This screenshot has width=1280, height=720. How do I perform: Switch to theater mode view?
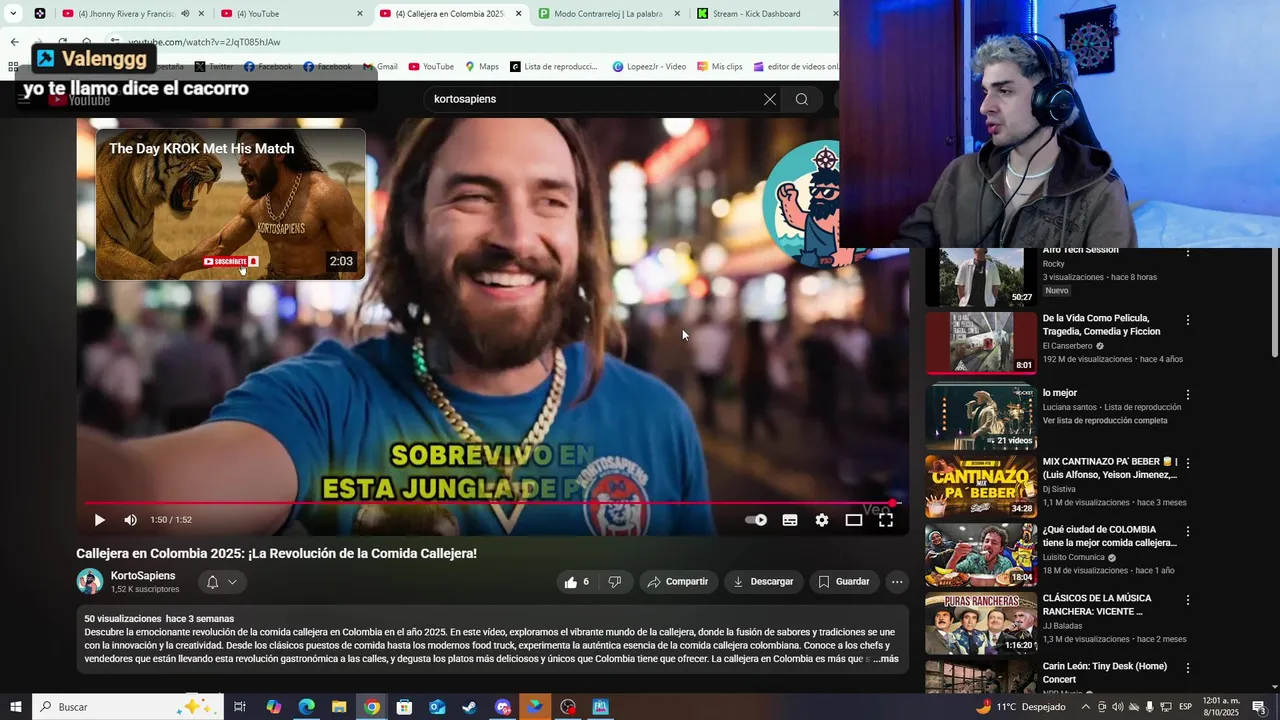854,520
